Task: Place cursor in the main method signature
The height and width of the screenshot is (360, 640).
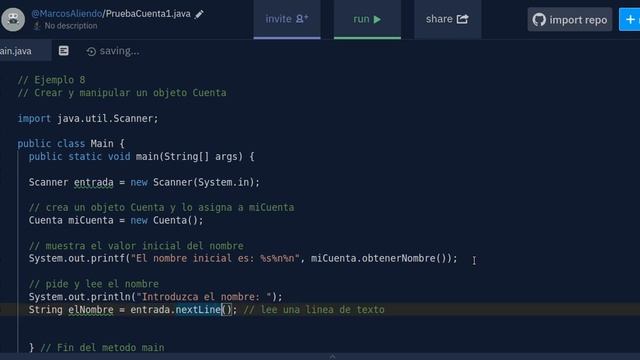Action: click(x=141, y=156)
